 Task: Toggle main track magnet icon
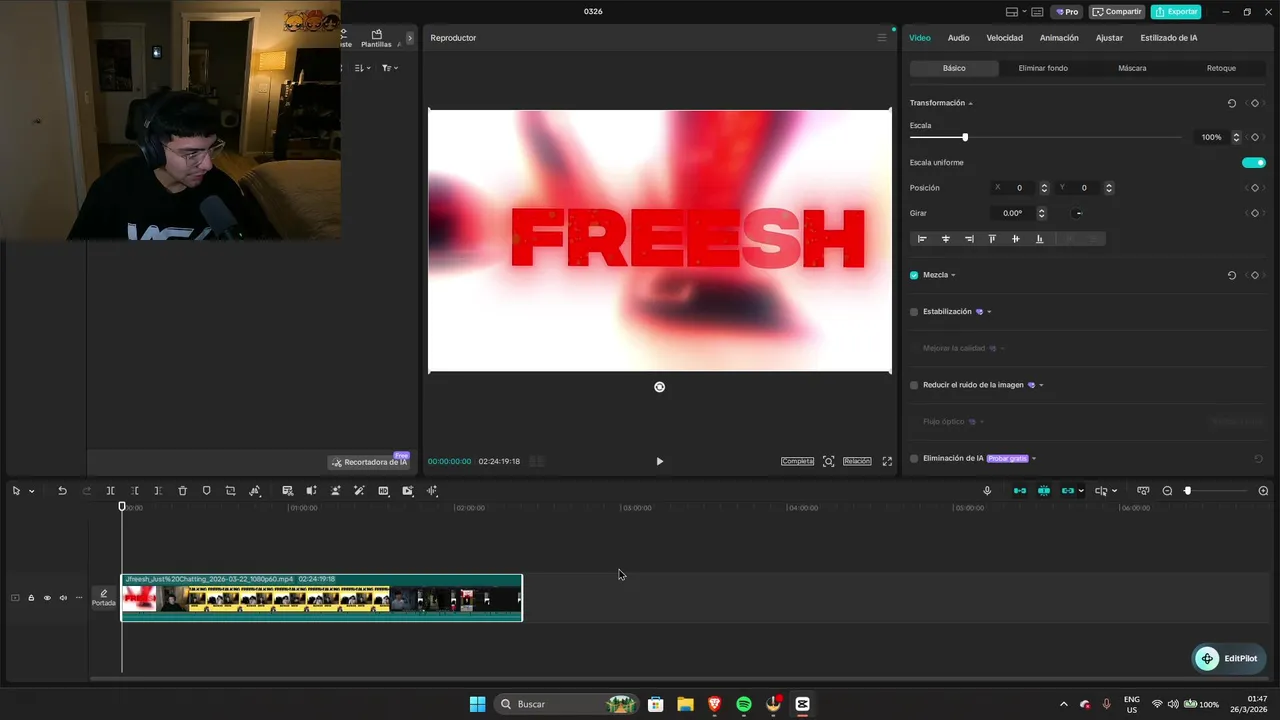click(1020, 491)
